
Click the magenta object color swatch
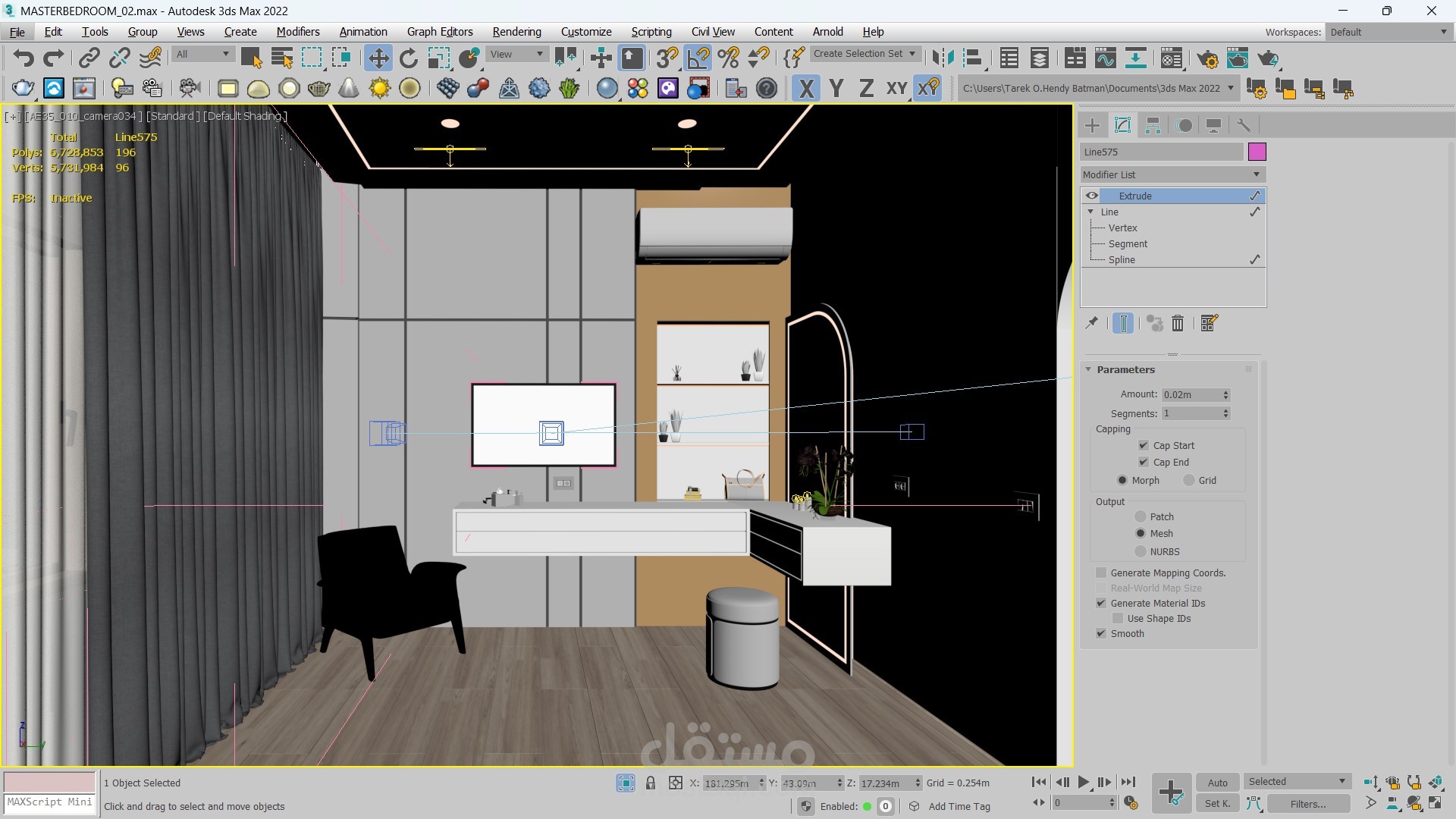click(1257, 152)
